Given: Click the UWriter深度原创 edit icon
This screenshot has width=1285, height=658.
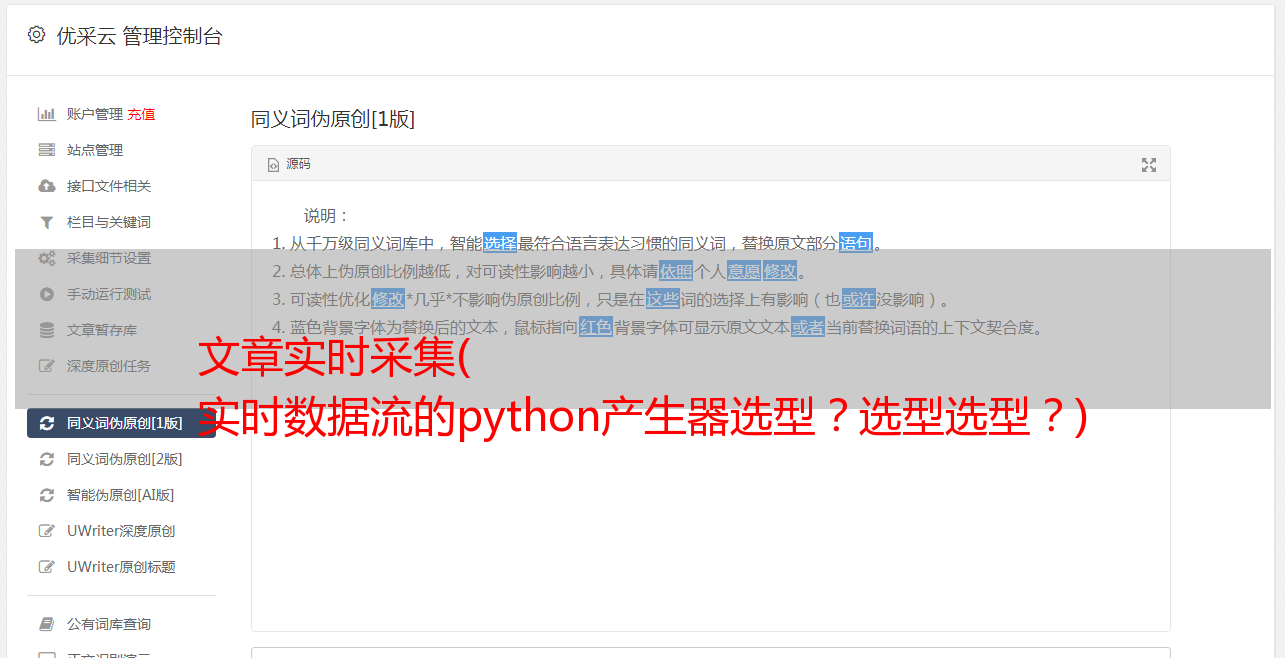Looking at the screenshot, I should (x=46, y=531).
